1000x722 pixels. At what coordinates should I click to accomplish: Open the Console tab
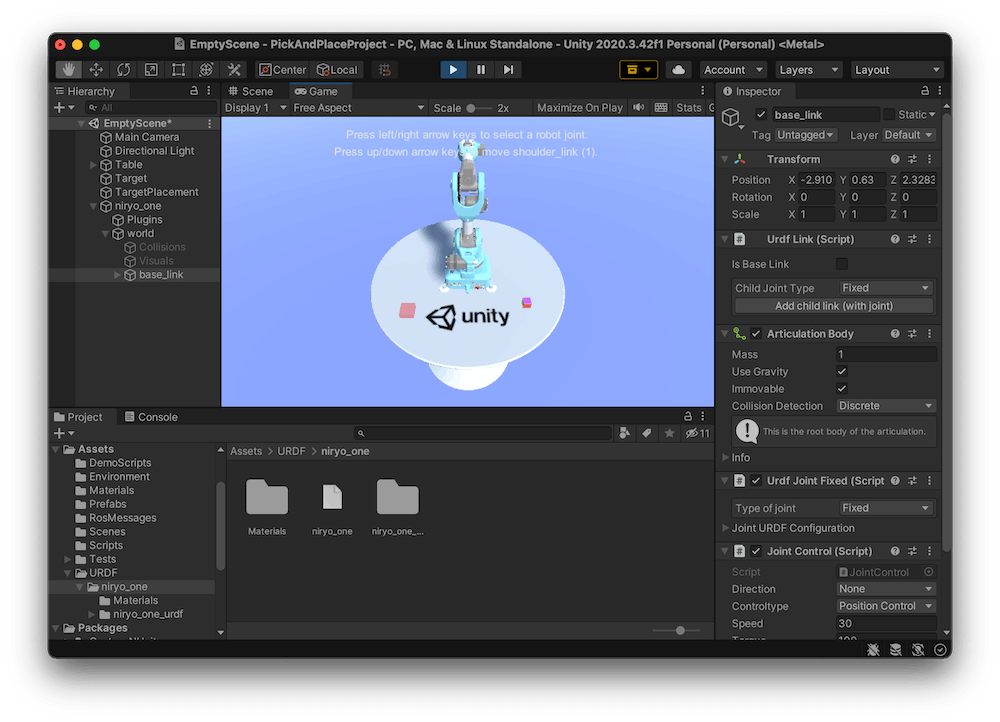pyautogui.click(x=152, y=416)
